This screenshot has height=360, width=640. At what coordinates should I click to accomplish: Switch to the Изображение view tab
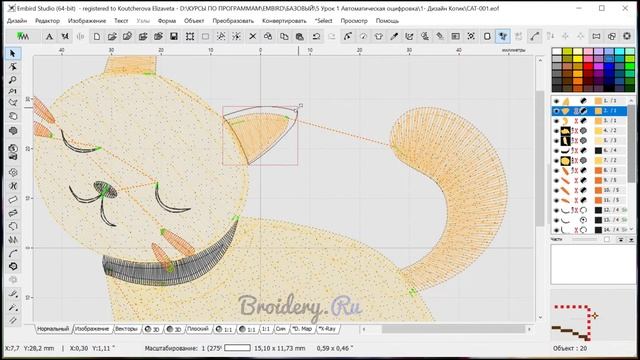pyautogui.click(x=92, y=329)
